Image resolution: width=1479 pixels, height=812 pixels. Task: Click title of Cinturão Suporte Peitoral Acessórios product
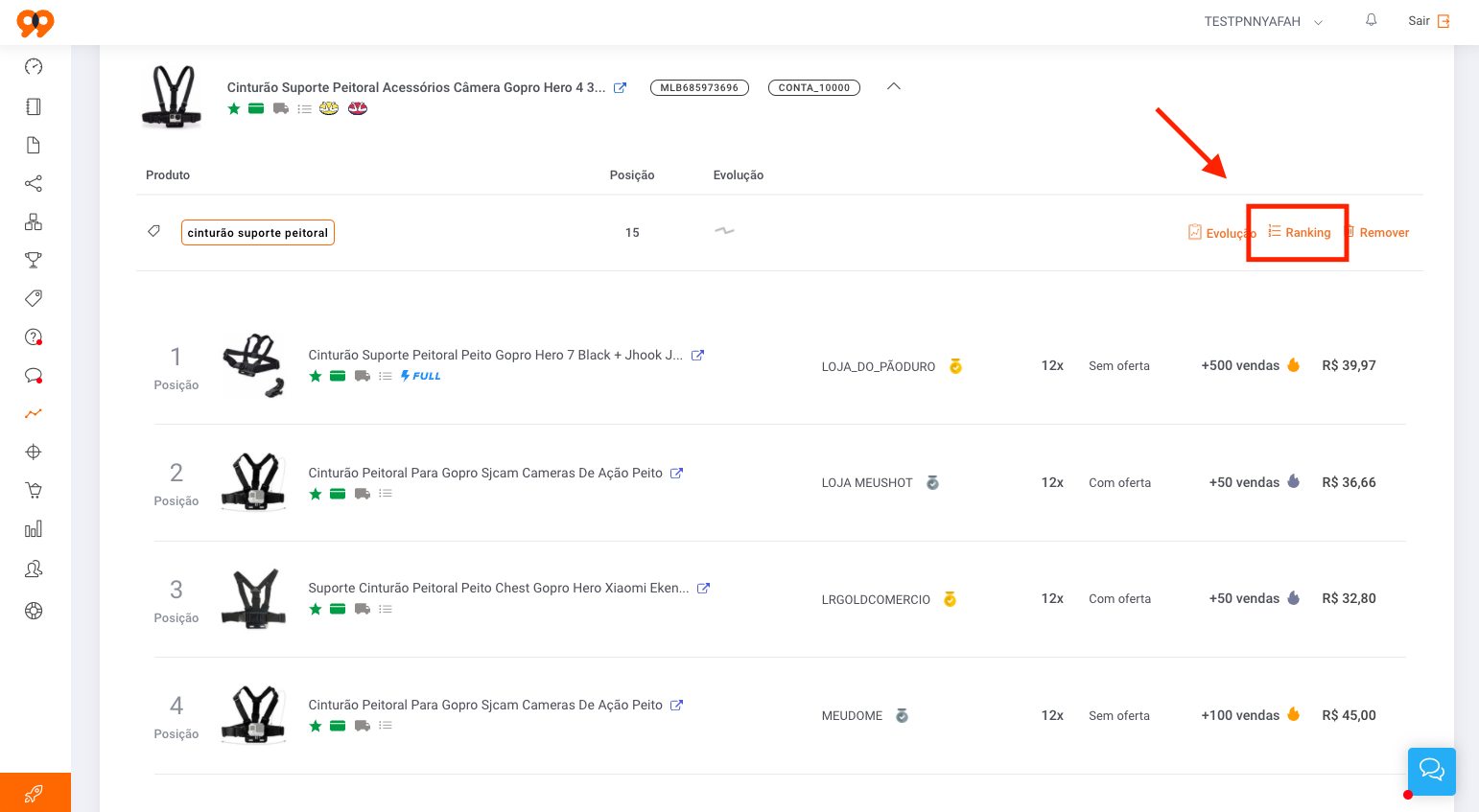(416, 87)
